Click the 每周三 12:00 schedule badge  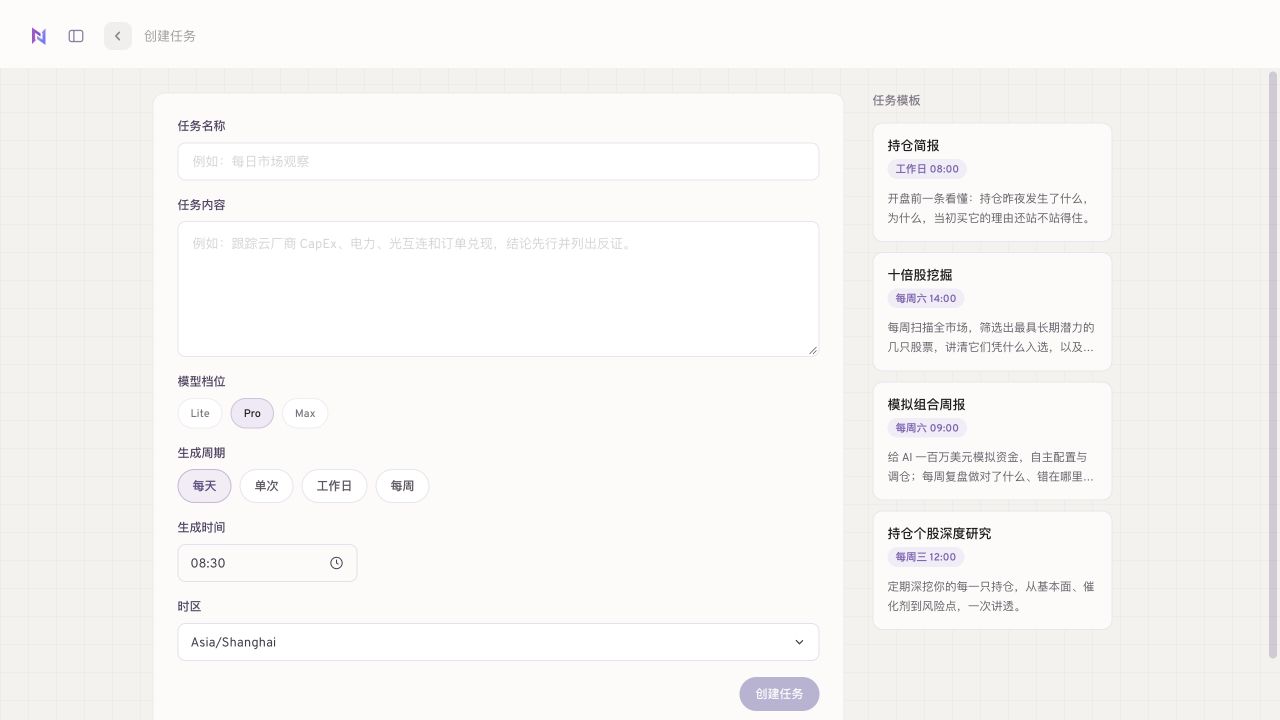(926, 557)
